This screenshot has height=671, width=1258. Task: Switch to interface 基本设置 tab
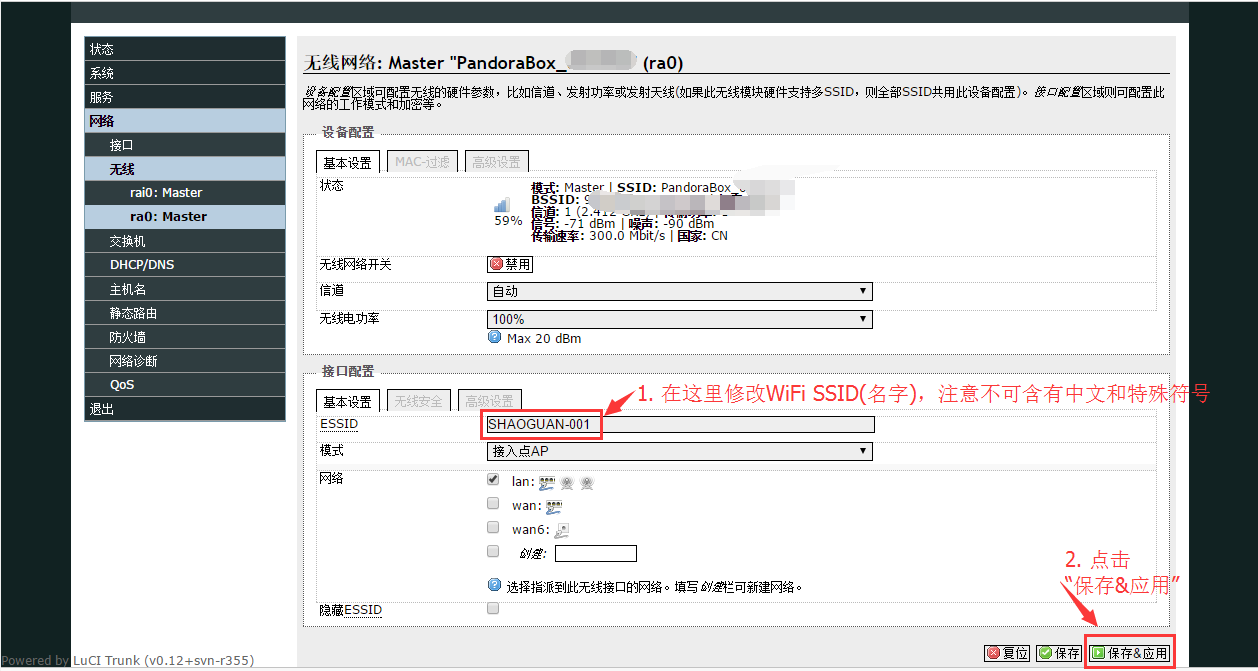pos(347,401)
